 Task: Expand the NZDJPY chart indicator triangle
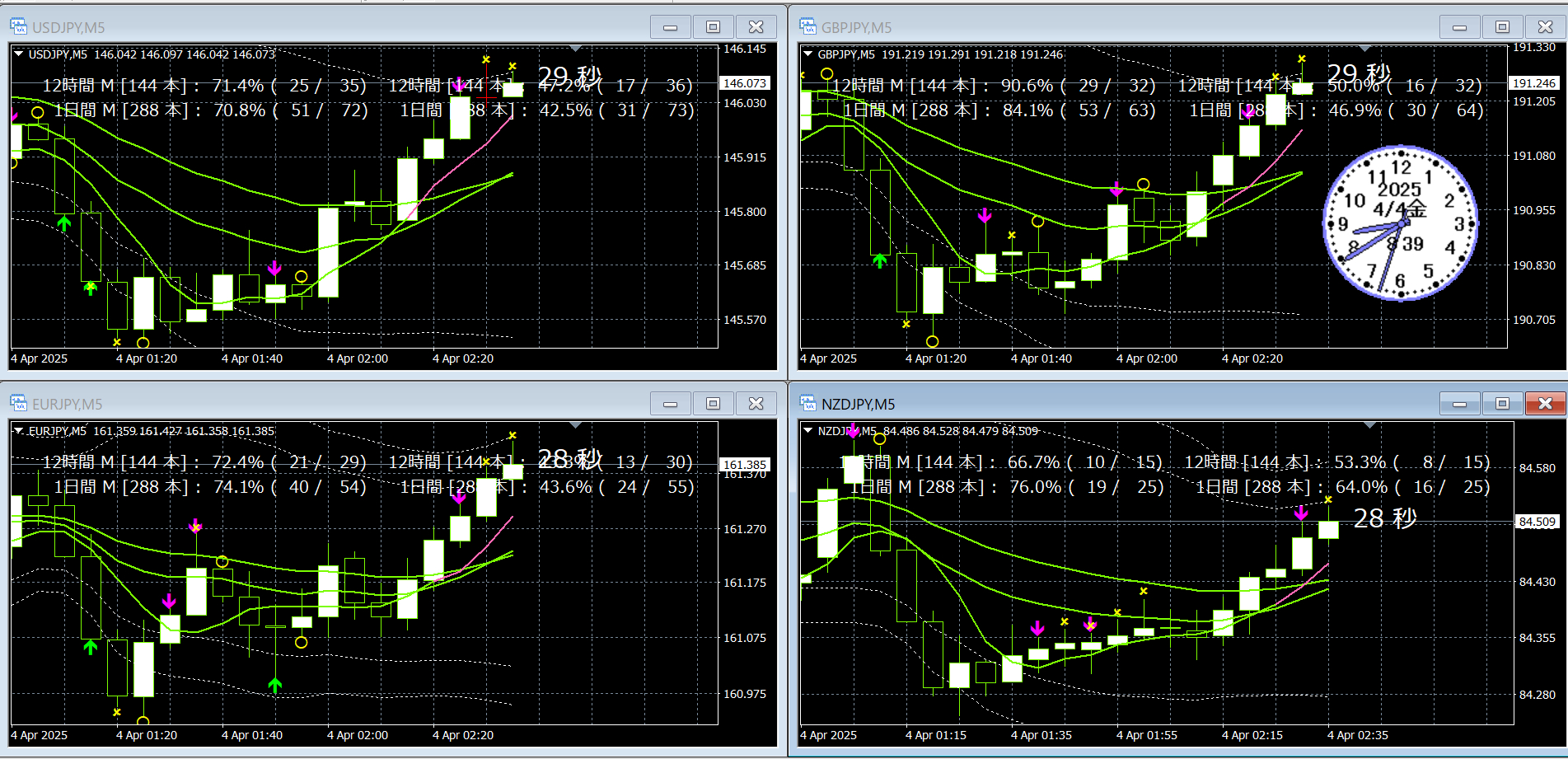[x=807, y=431]
